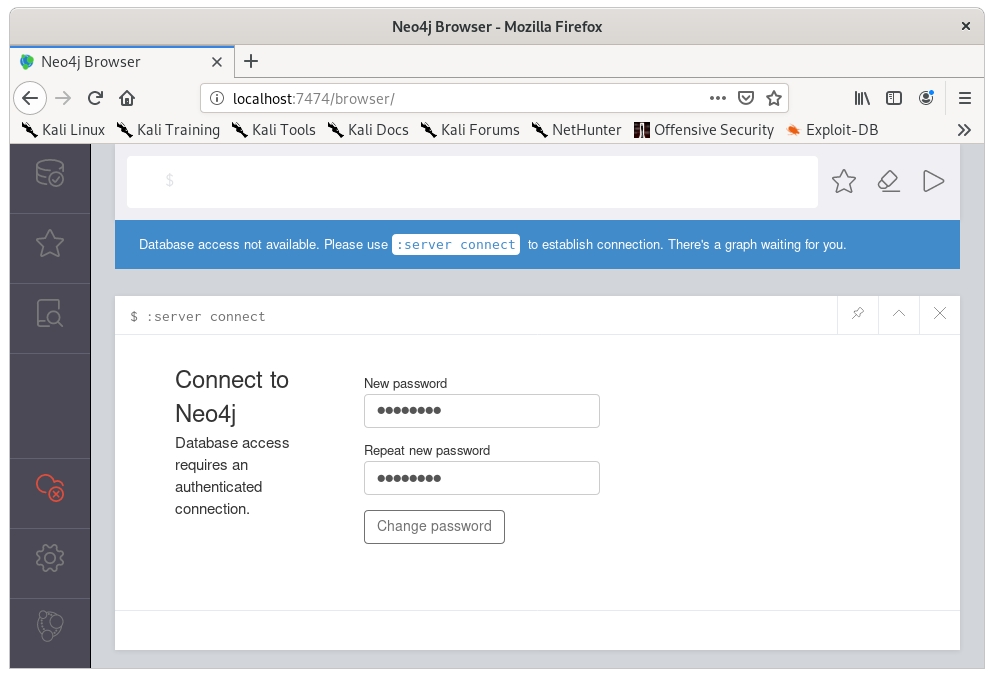This screenshot has height=678, width=994.
Task: Open Kali Training bookmark
Action: pyautogui.click(x=168, y=130)
